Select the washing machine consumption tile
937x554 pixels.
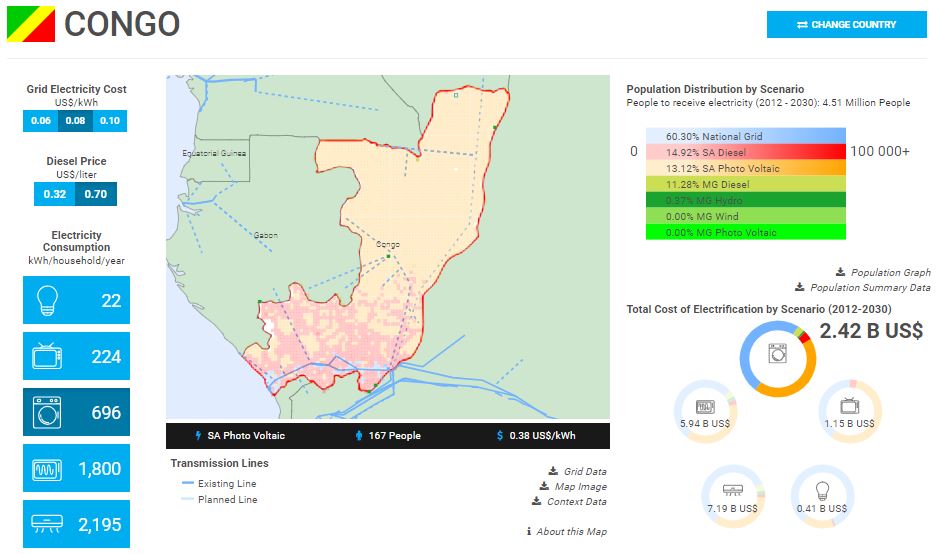pyautogui.click(x=76, y=412)
